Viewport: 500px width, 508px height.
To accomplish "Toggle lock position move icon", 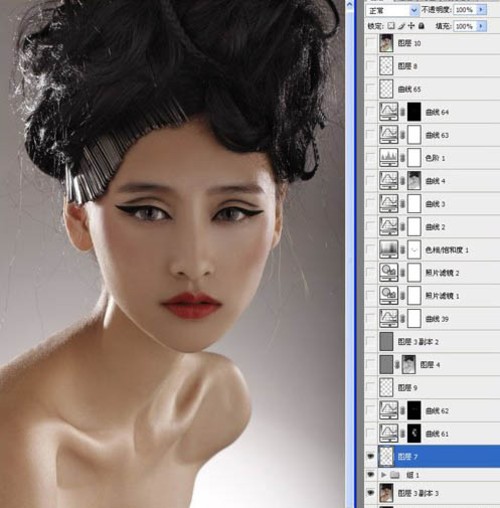I will click(x=411, y=26).
